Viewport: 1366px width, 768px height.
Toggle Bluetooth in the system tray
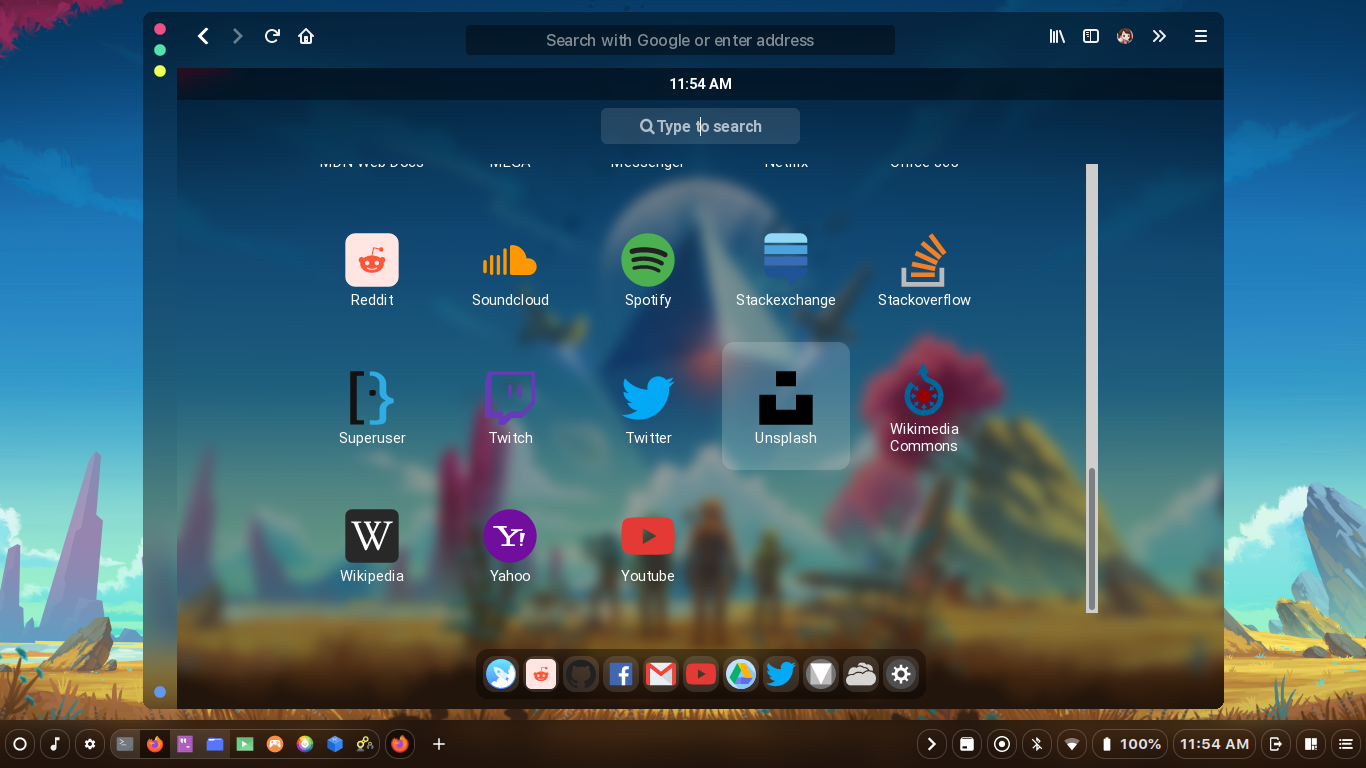(1036, 744)
